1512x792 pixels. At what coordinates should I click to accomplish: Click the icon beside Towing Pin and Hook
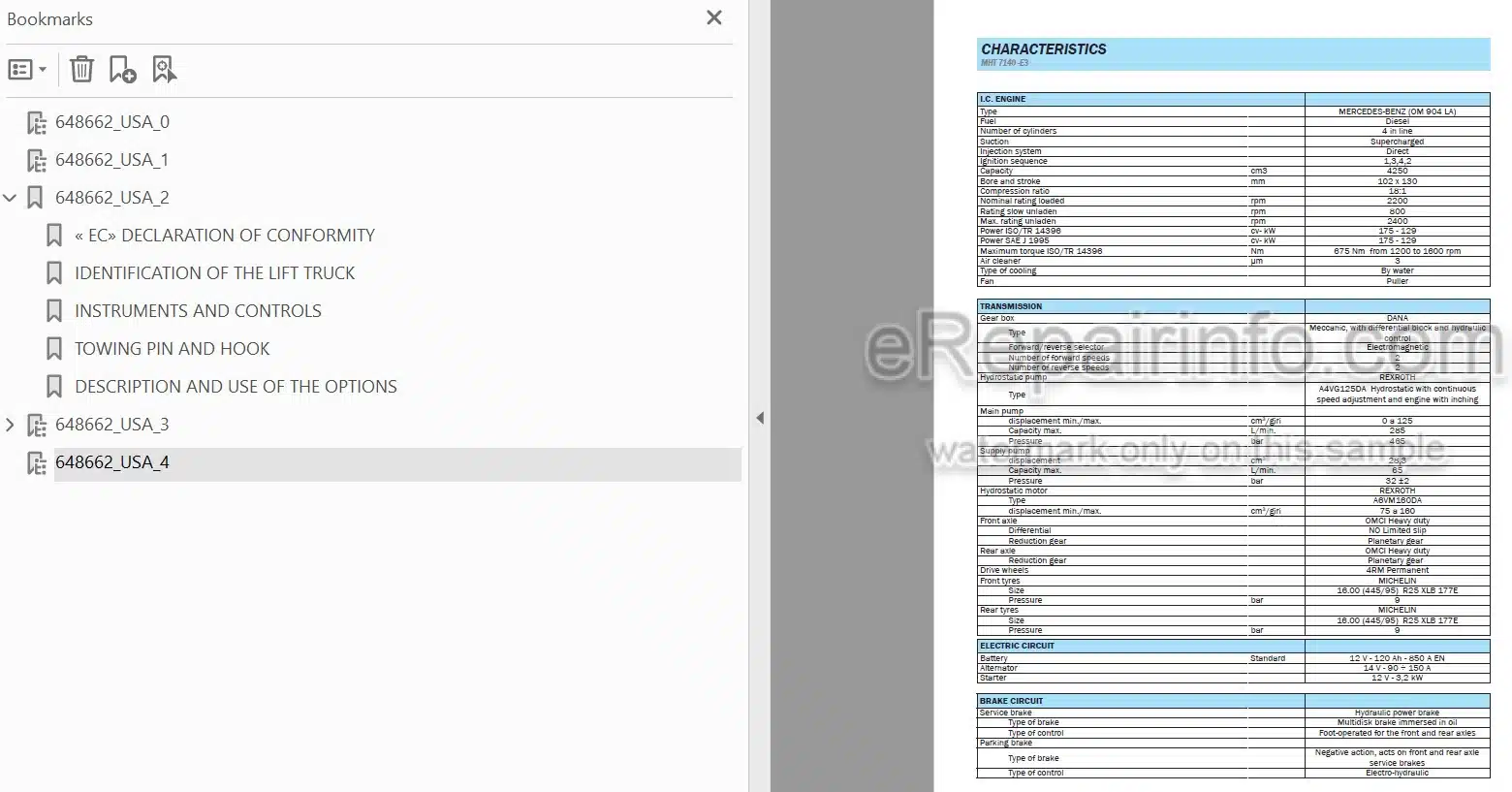tap(54, 349)
